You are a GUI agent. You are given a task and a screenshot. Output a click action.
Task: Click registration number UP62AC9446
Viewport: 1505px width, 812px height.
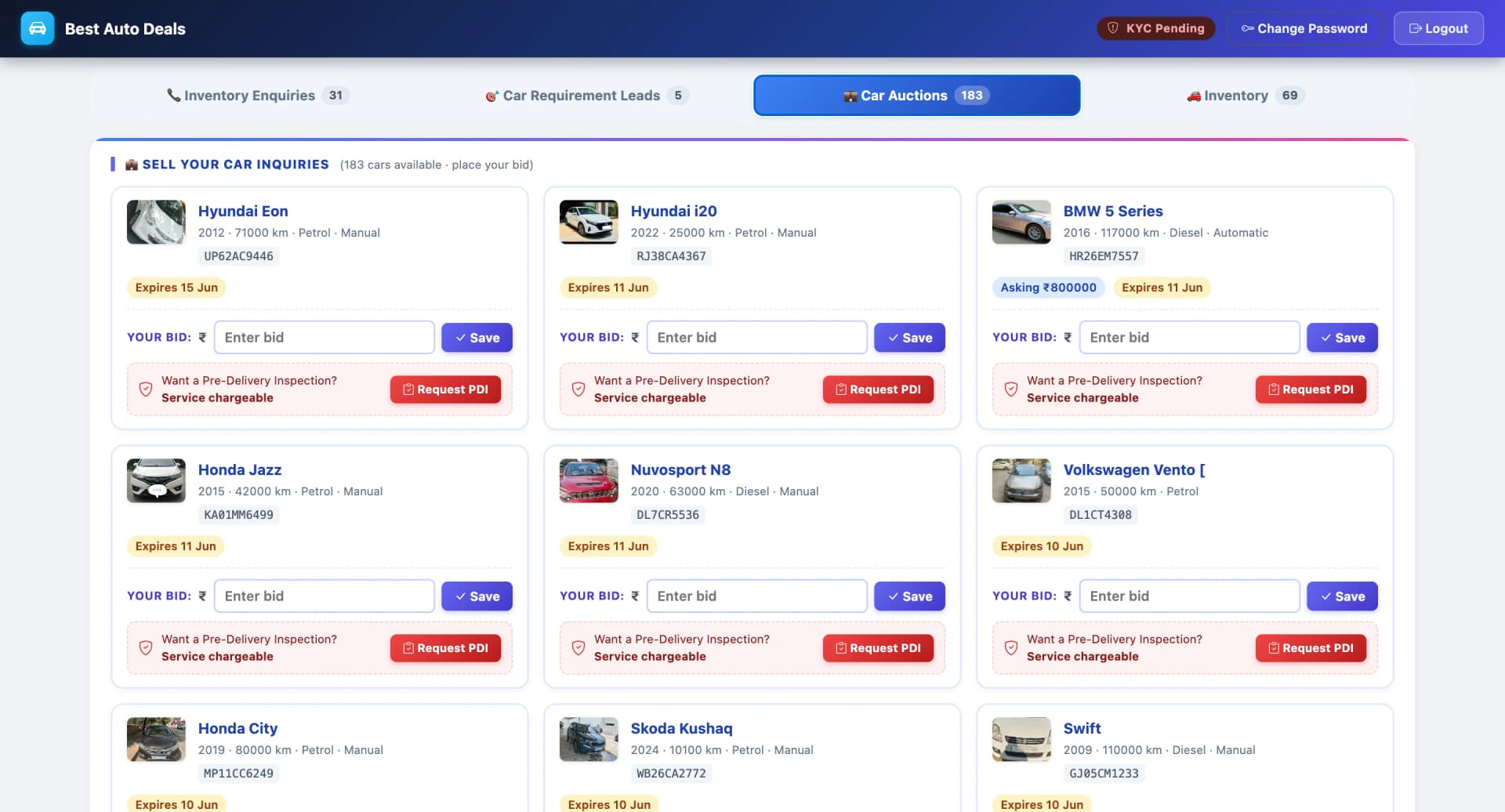pos(238,256)
